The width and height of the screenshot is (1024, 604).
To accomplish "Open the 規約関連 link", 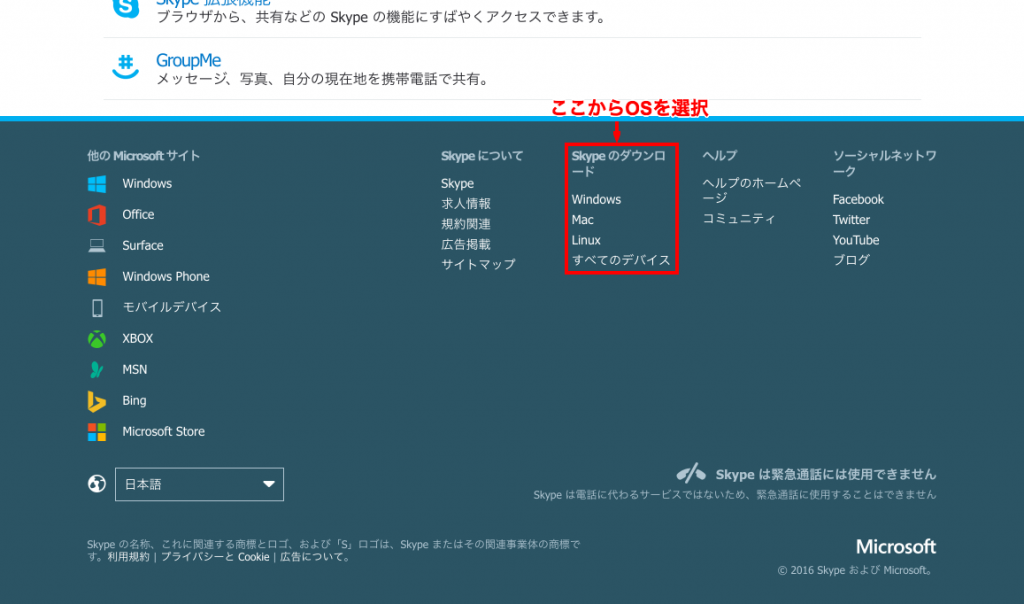I will (466, 224).
